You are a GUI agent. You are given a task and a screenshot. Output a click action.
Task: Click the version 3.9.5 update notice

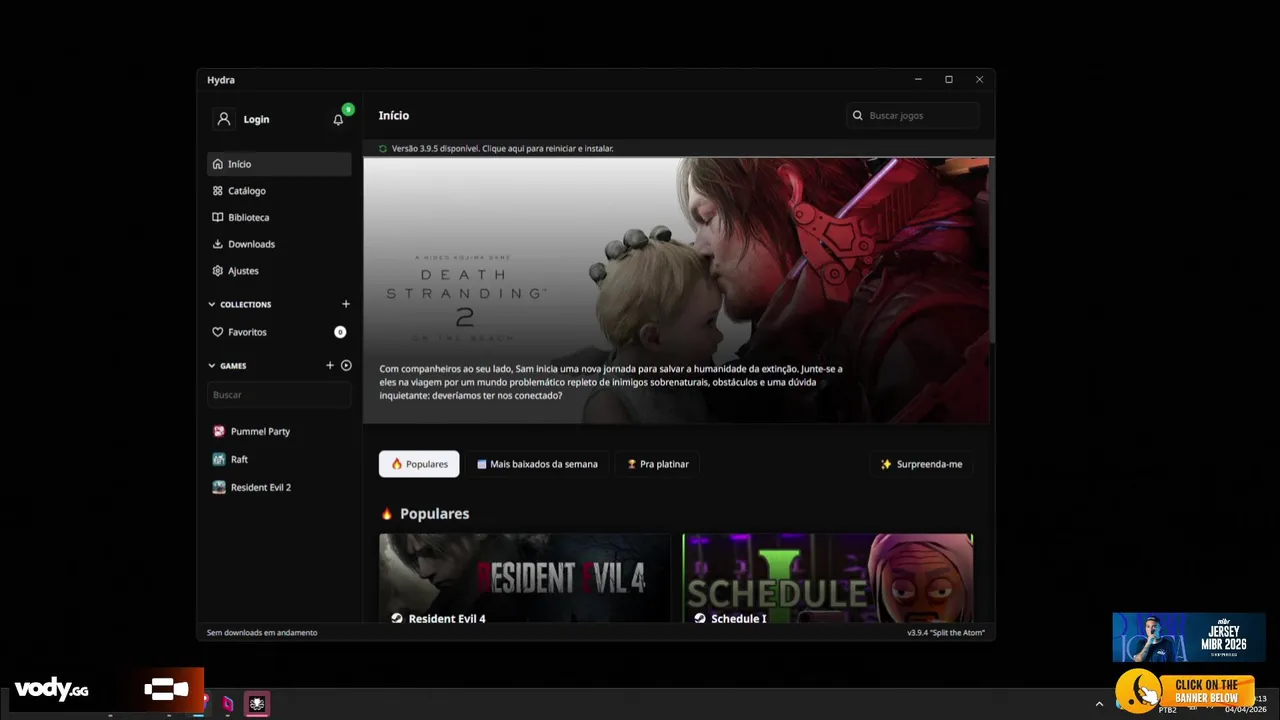502,148
